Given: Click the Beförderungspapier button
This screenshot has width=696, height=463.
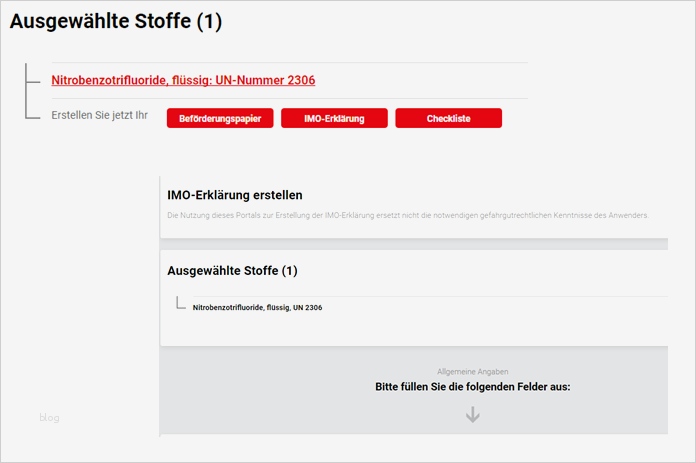Looking at the screenshot, I should [220, 118].
